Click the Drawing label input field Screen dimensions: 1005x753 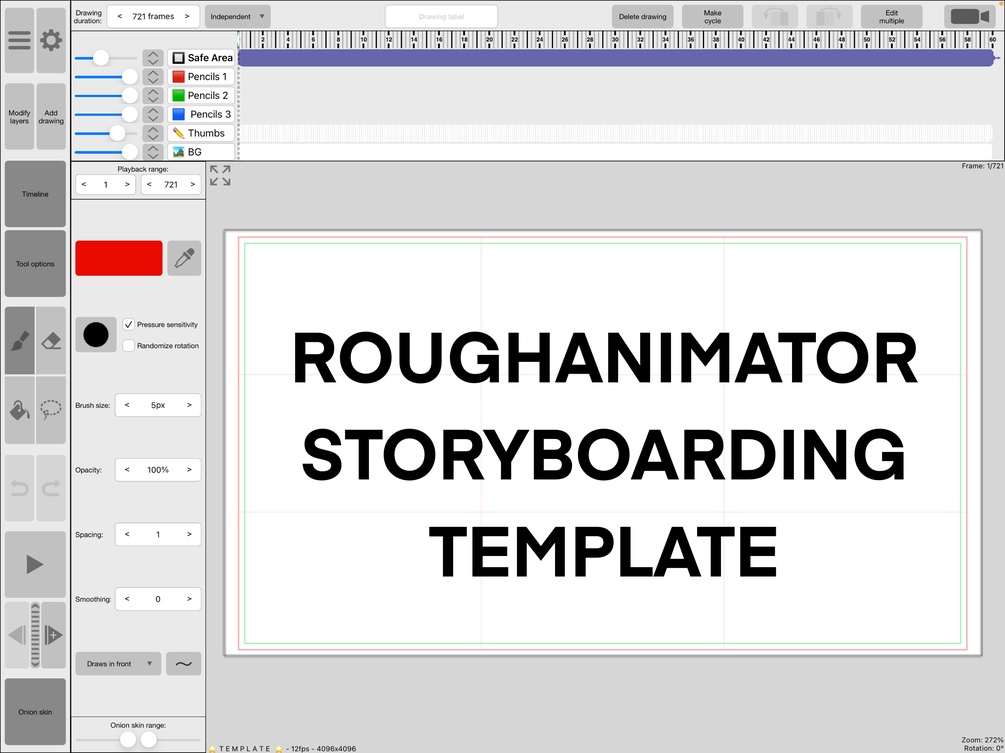(441, 17)
